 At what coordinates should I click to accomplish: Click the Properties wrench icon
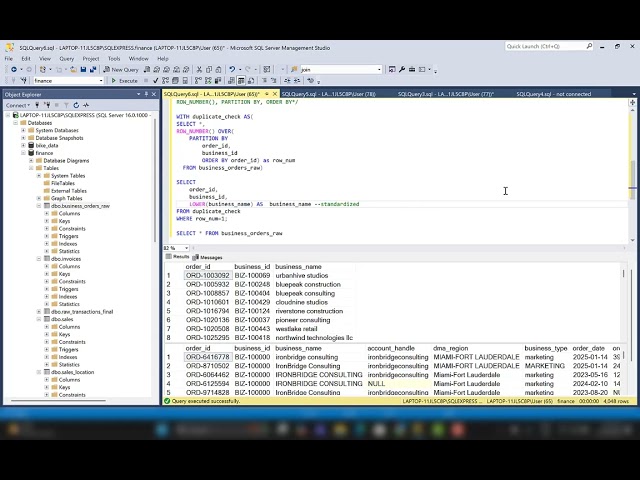[x=402, y=69]
